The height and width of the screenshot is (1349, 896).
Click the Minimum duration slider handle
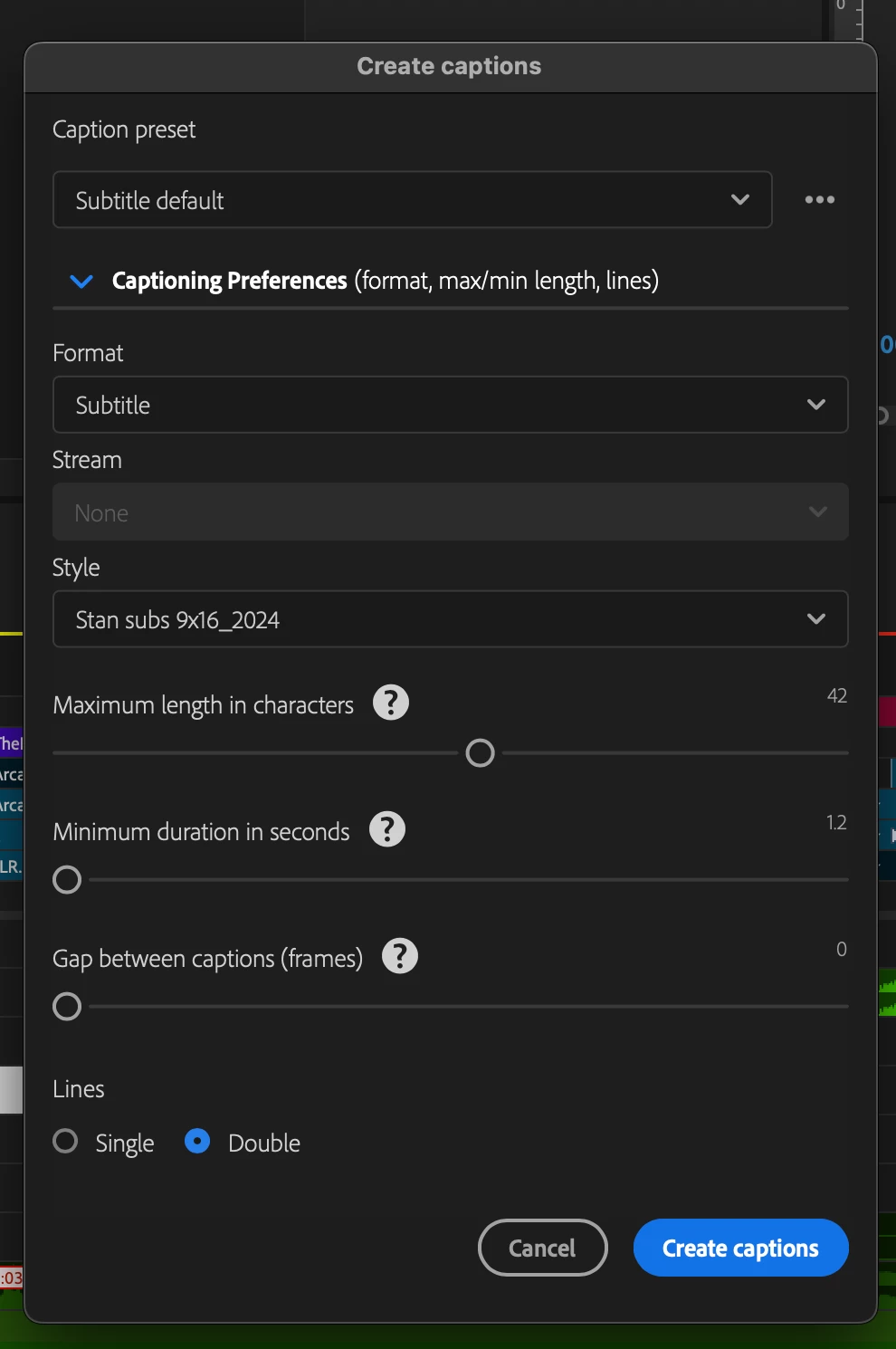pos(67,879)
